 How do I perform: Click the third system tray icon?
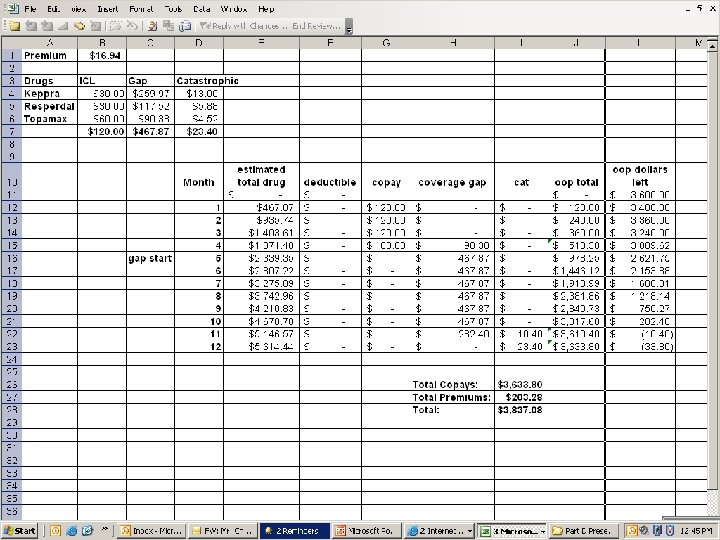pos(657,531)
